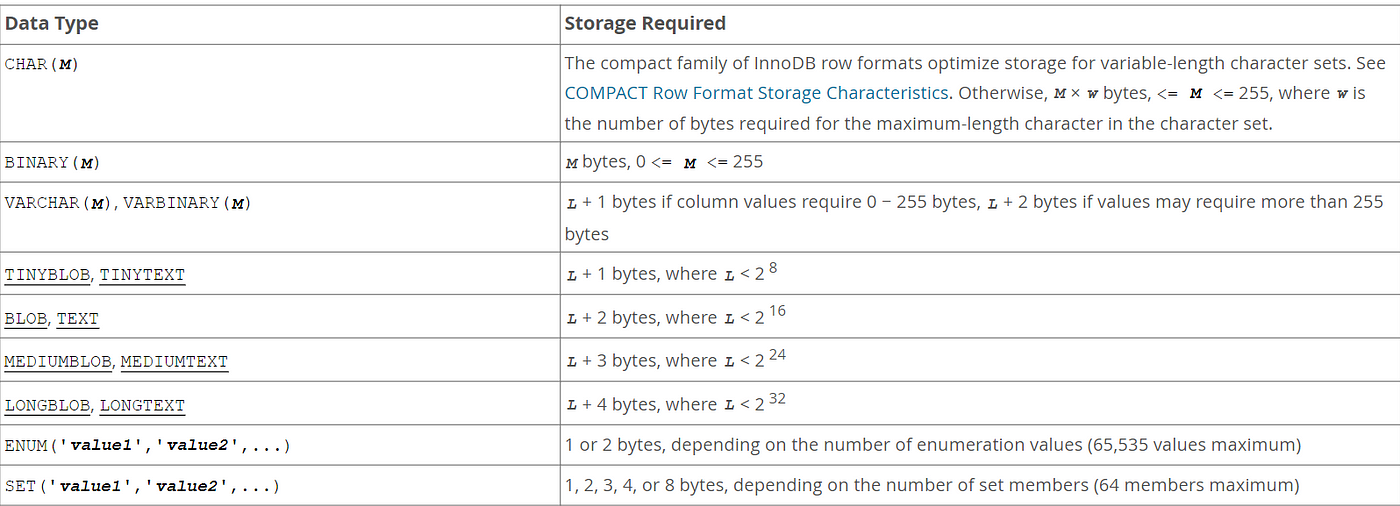Click the SET storage description text
The height and width of the screenshot is (506, 1400).
click(x=932, y=485)
